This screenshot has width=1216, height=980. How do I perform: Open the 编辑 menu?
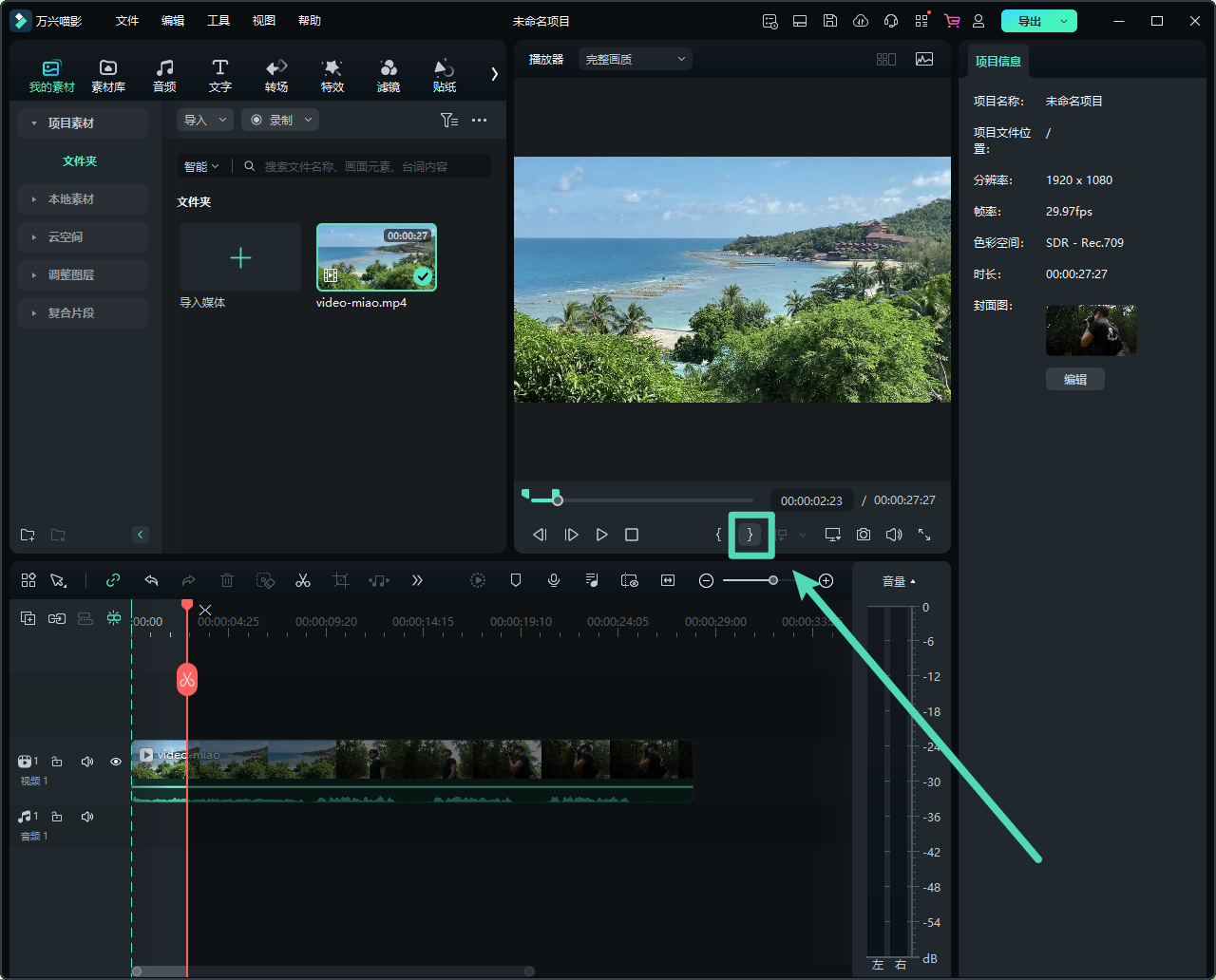click(173, 21)
